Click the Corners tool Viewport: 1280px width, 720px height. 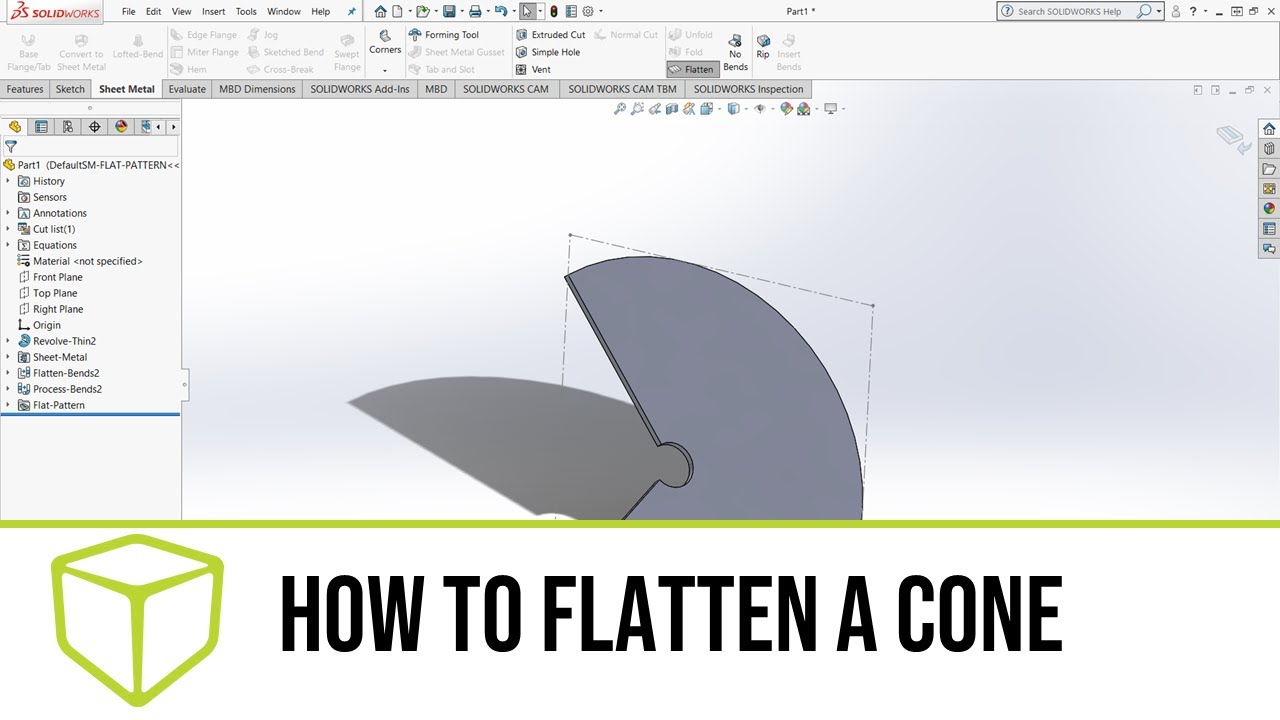coord(385,43)
